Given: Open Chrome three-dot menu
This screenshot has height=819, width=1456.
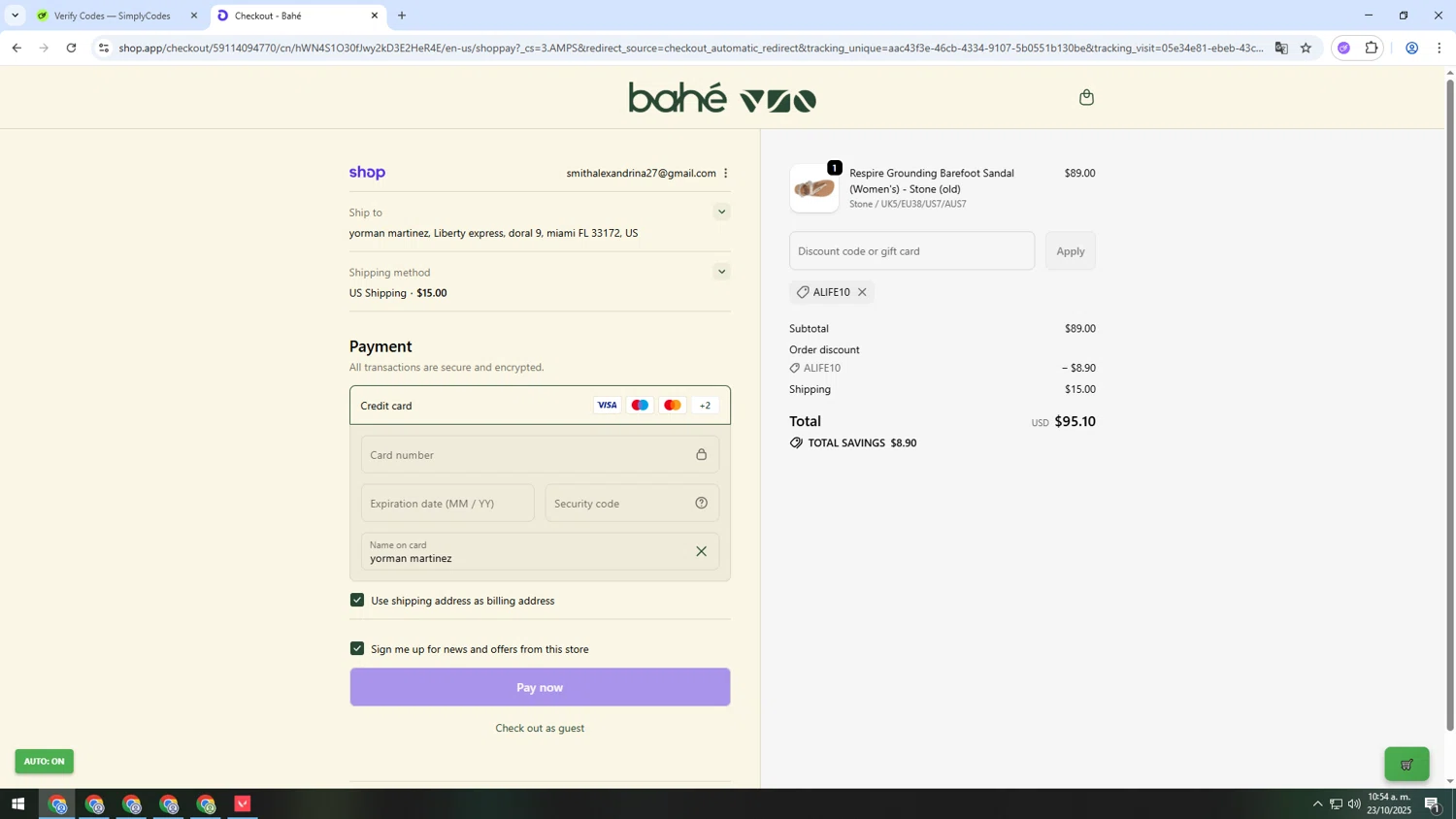Looking at the screenshot, I should coord(1439,48).
